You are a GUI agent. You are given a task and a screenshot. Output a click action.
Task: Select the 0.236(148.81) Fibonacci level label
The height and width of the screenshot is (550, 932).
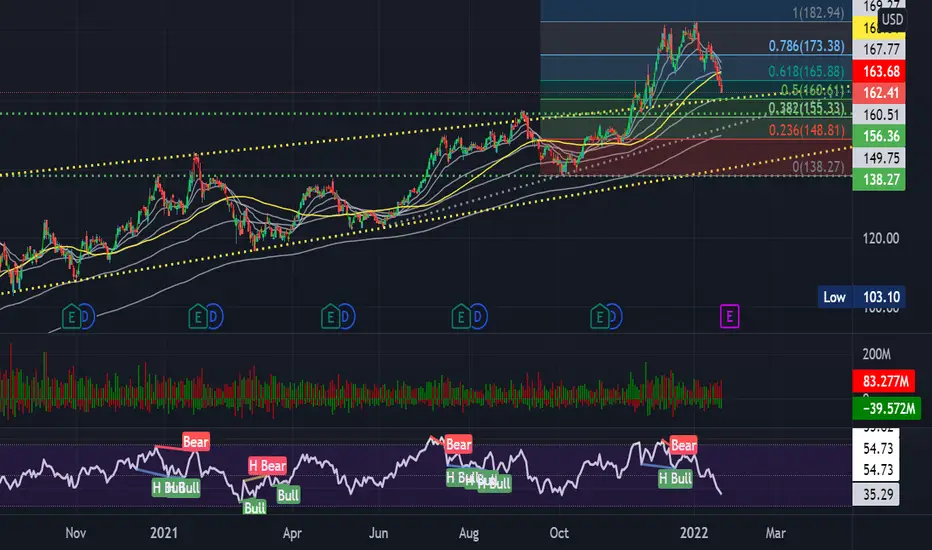[x=806, y=130]
